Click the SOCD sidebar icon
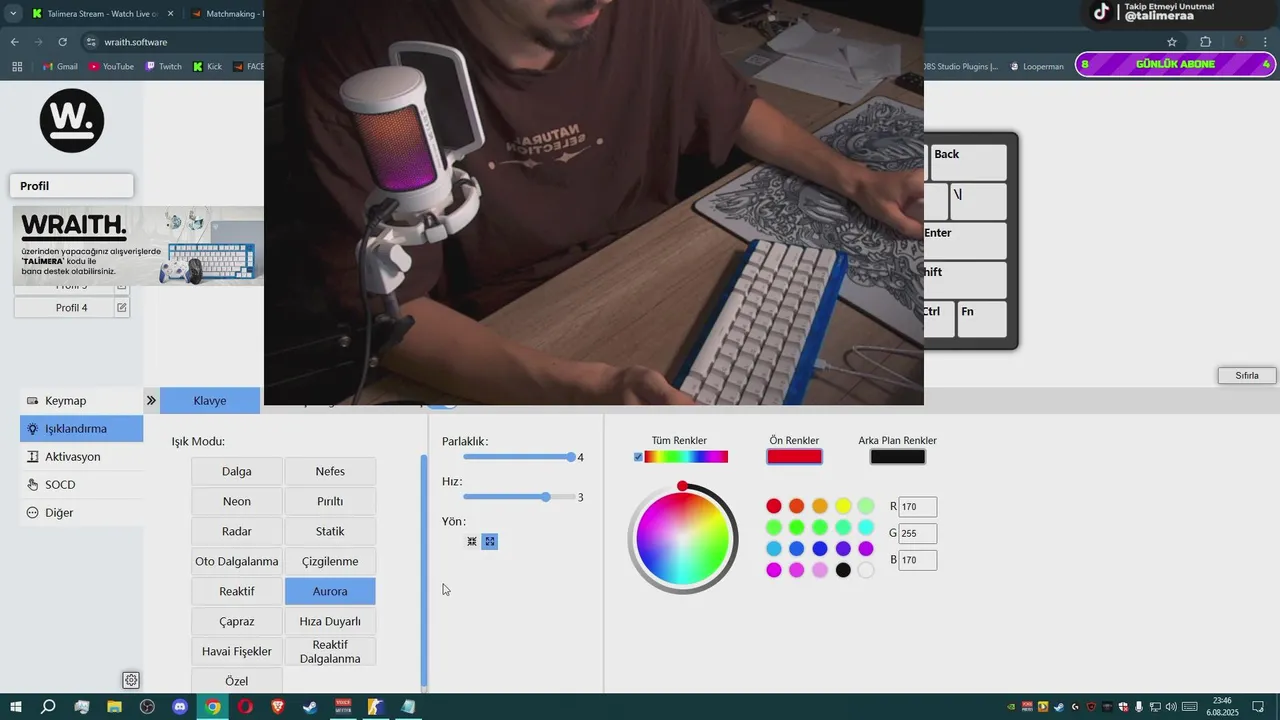1280x720 pixels. click(33, 484)
